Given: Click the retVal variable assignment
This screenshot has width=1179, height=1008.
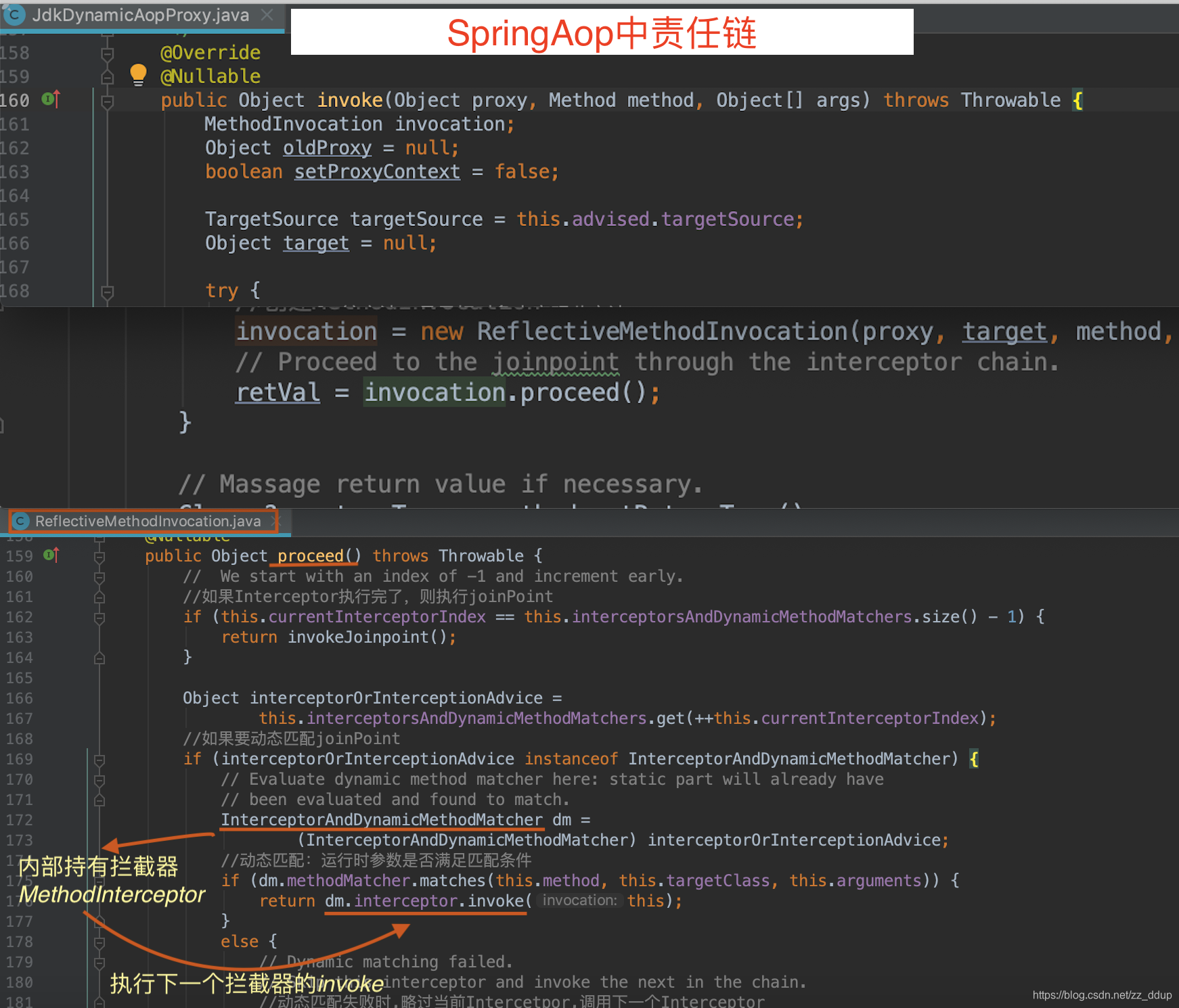Looking at the screenshot, I should [x=277, y=392].
